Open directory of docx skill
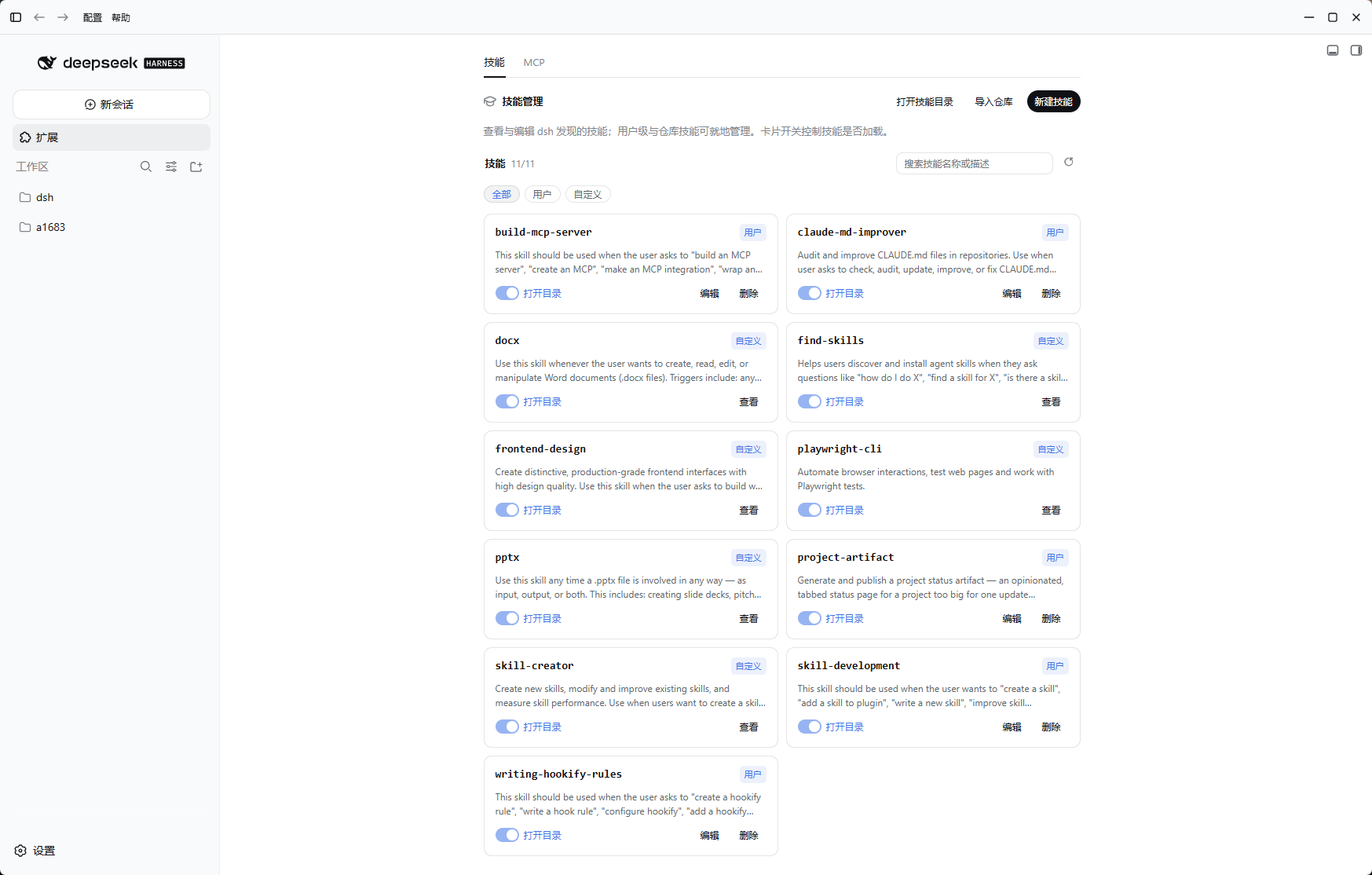This screenshot has height=875, width=1372. [x=543, y=401]
